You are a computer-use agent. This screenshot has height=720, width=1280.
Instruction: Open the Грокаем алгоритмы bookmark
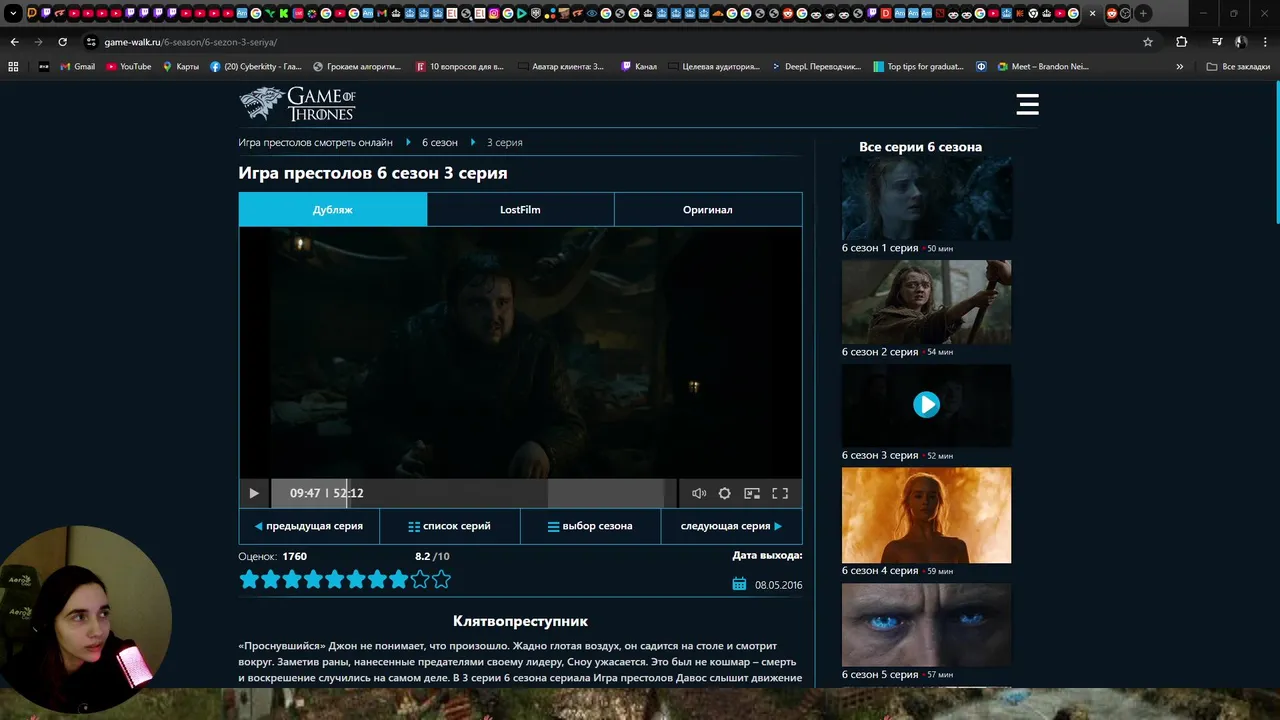pos(357,67)
